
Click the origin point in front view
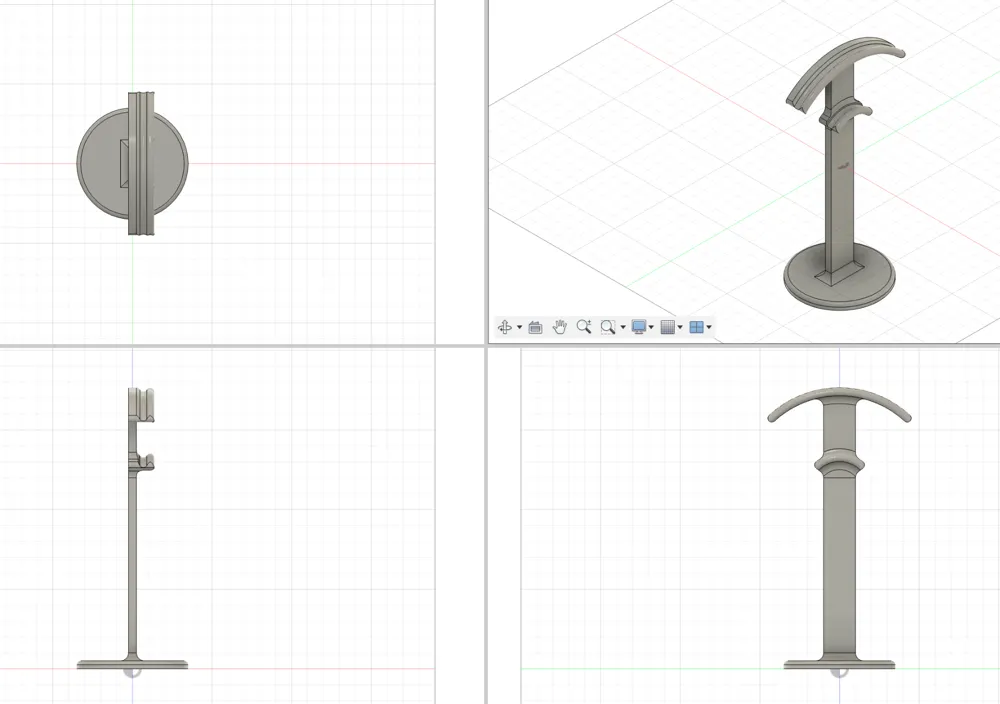839,670
